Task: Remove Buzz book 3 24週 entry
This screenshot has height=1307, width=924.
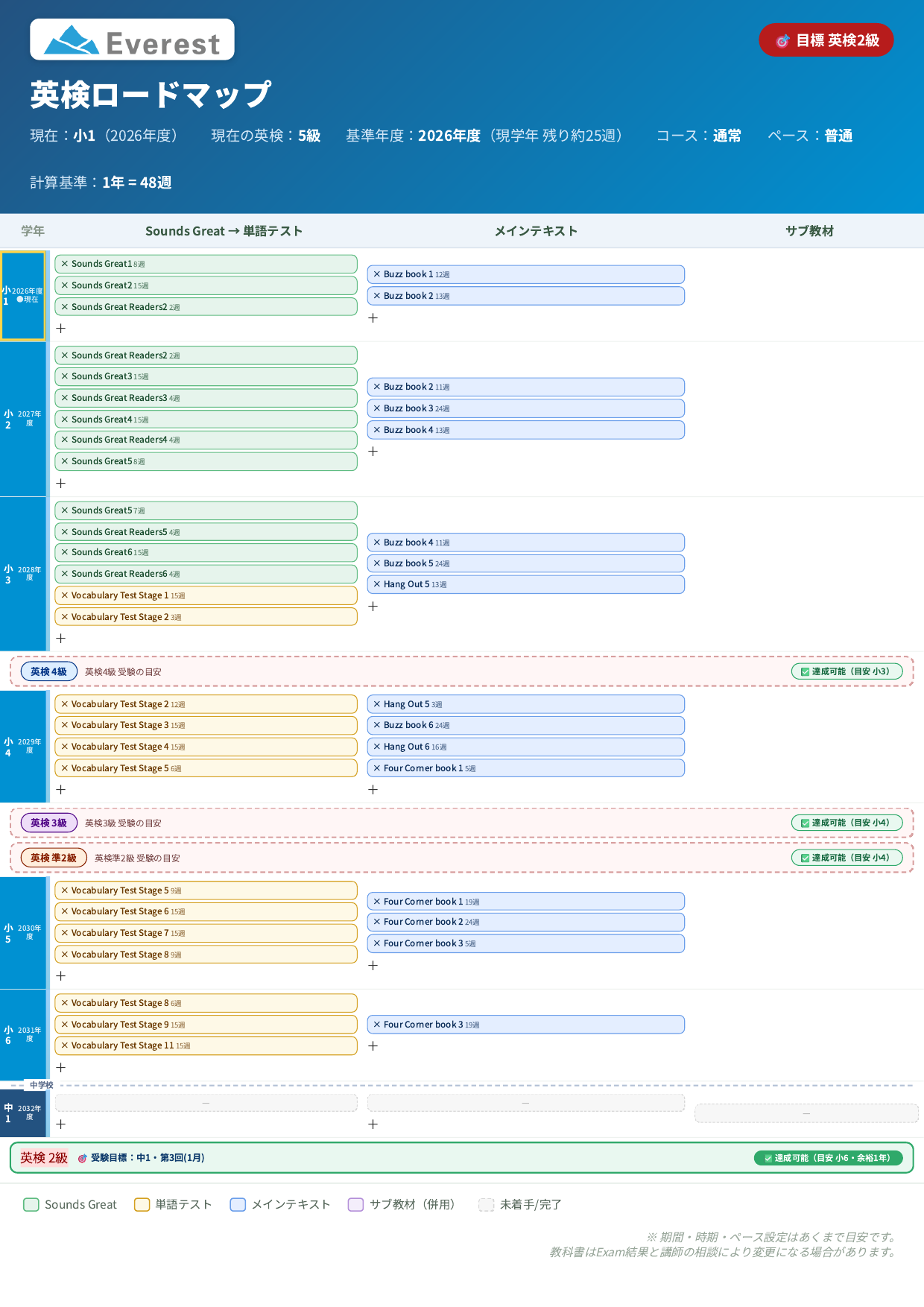Action: point(377,408)
